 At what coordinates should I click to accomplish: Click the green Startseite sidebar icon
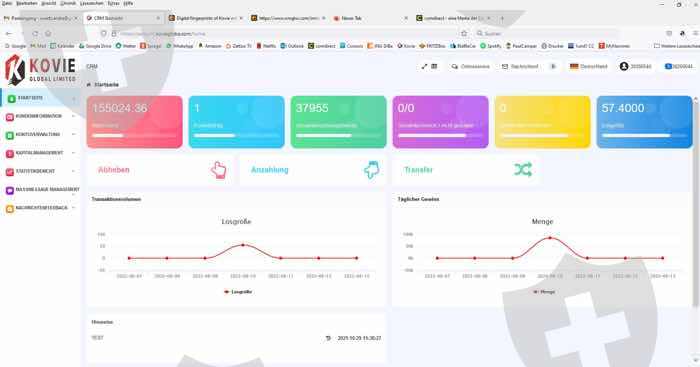click(12, 98)
